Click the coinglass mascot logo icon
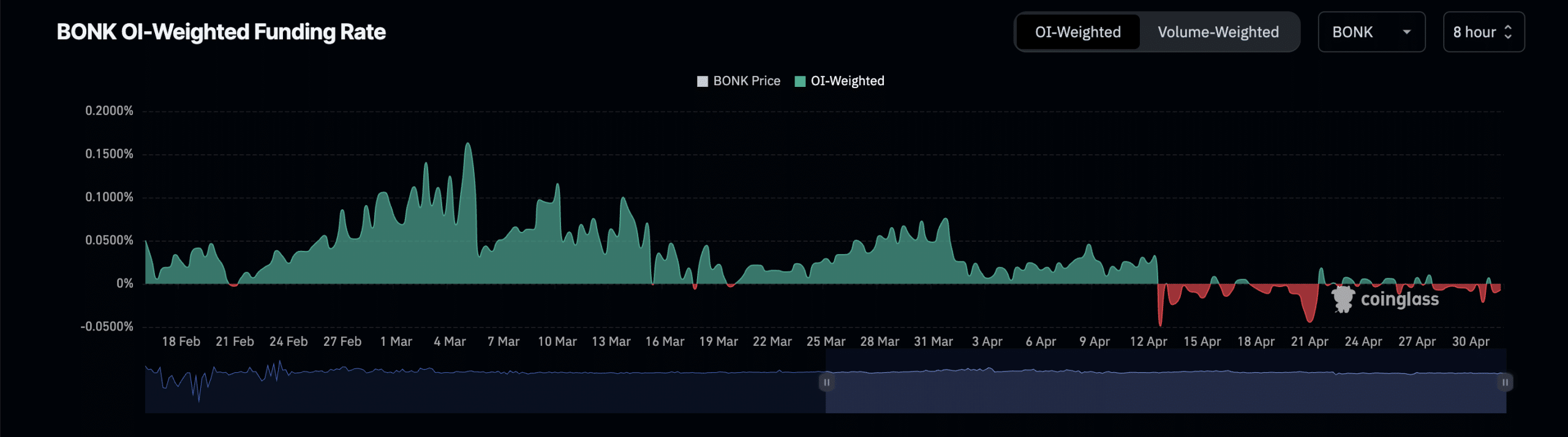This screenshot has height=437, width=1568. tap(1343, 299)
